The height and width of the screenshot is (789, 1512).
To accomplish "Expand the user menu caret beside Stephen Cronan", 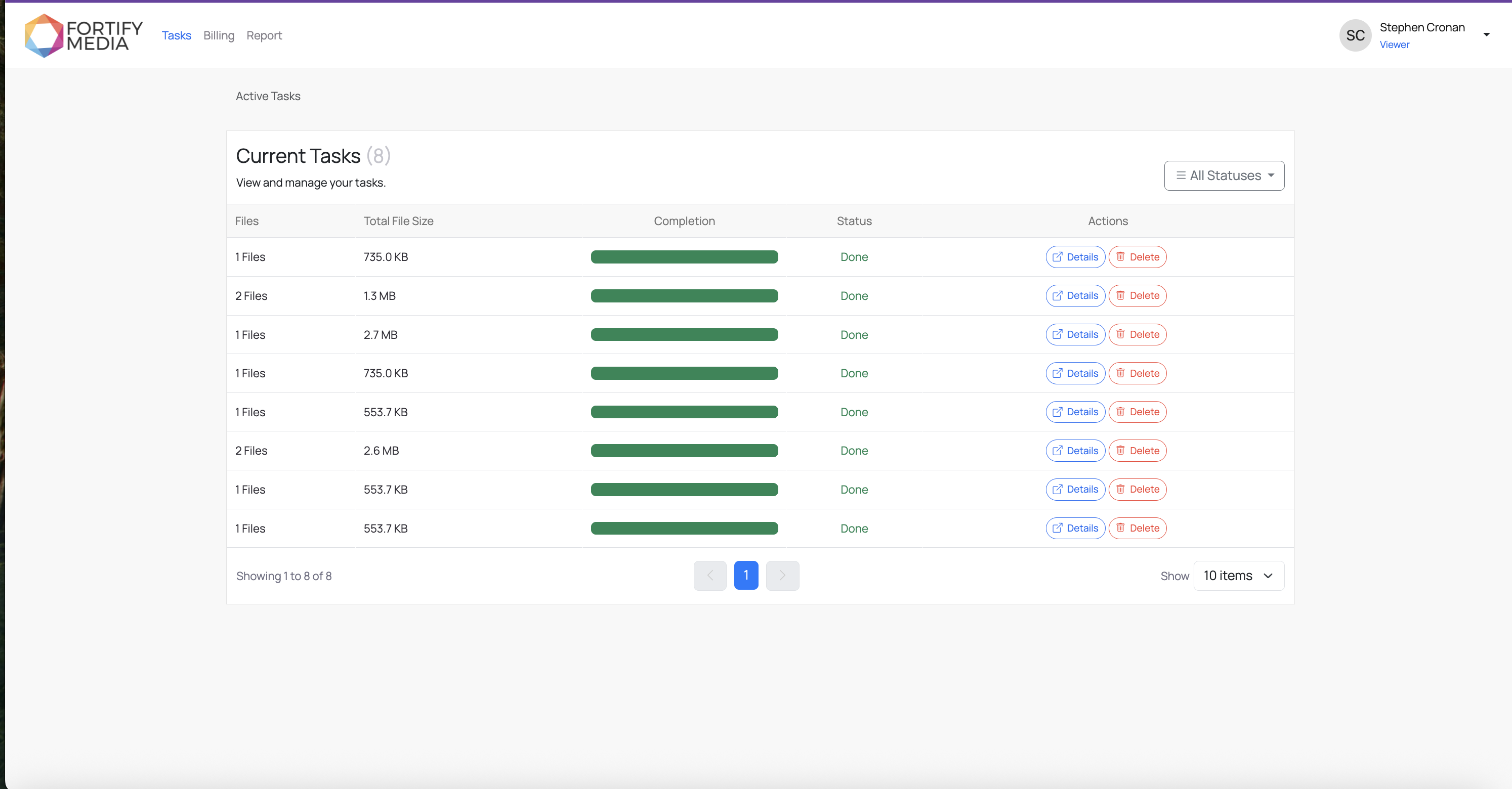I will pos(1486,34).
